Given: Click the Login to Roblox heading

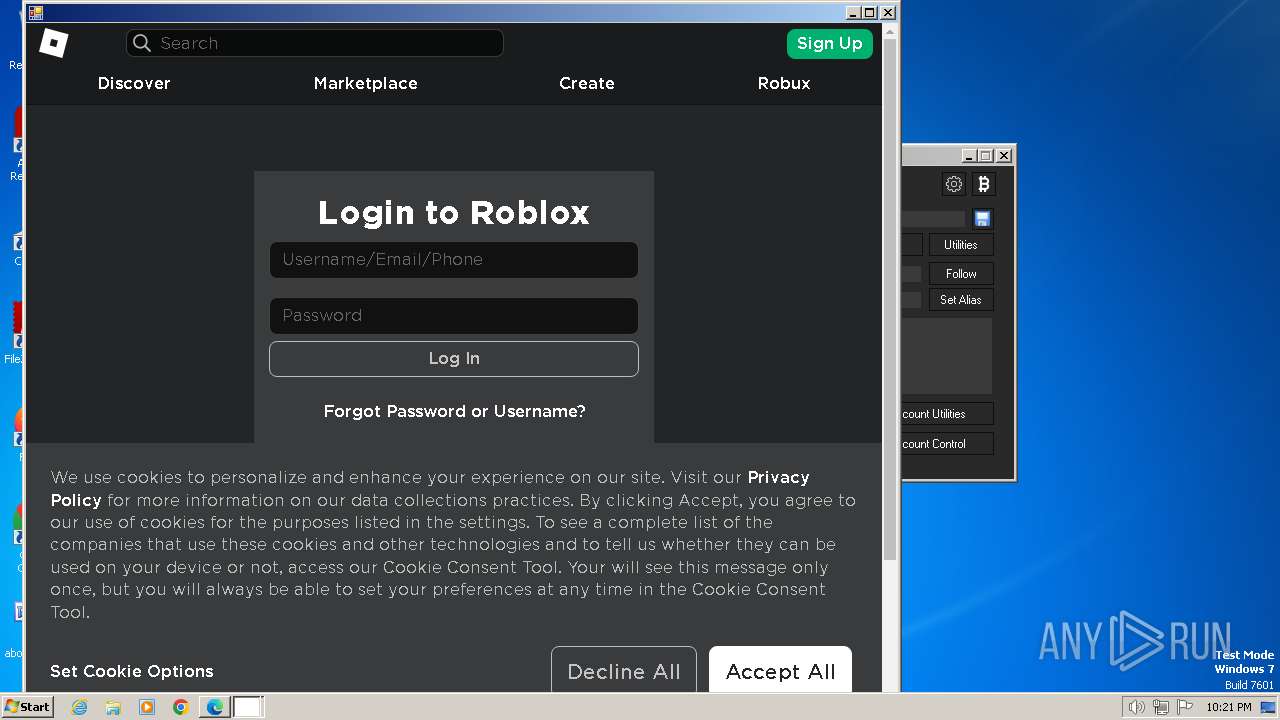Looking at the screenshot, I should (x=454, y=213).
